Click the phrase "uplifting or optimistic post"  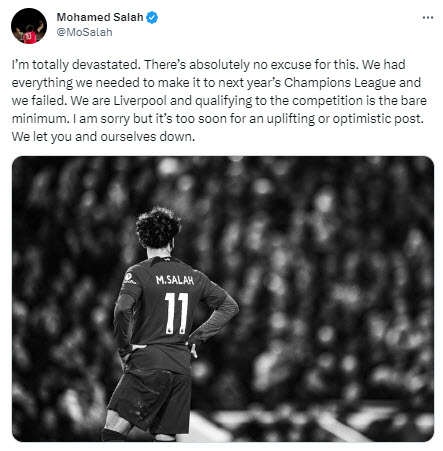click(x=345, y=119)
